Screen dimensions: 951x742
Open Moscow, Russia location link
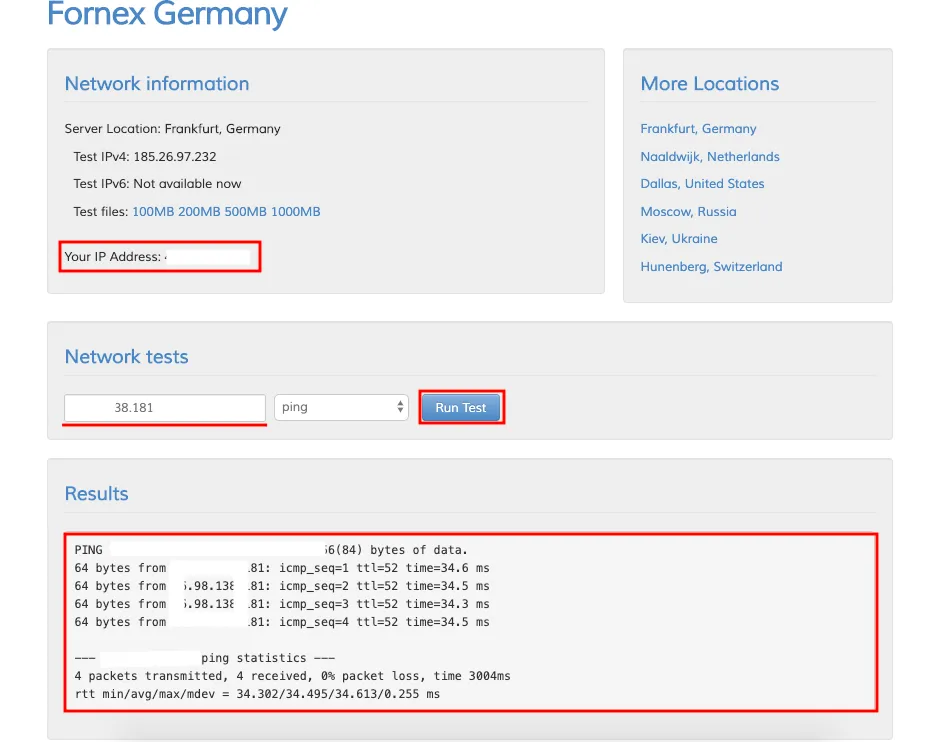688,212
